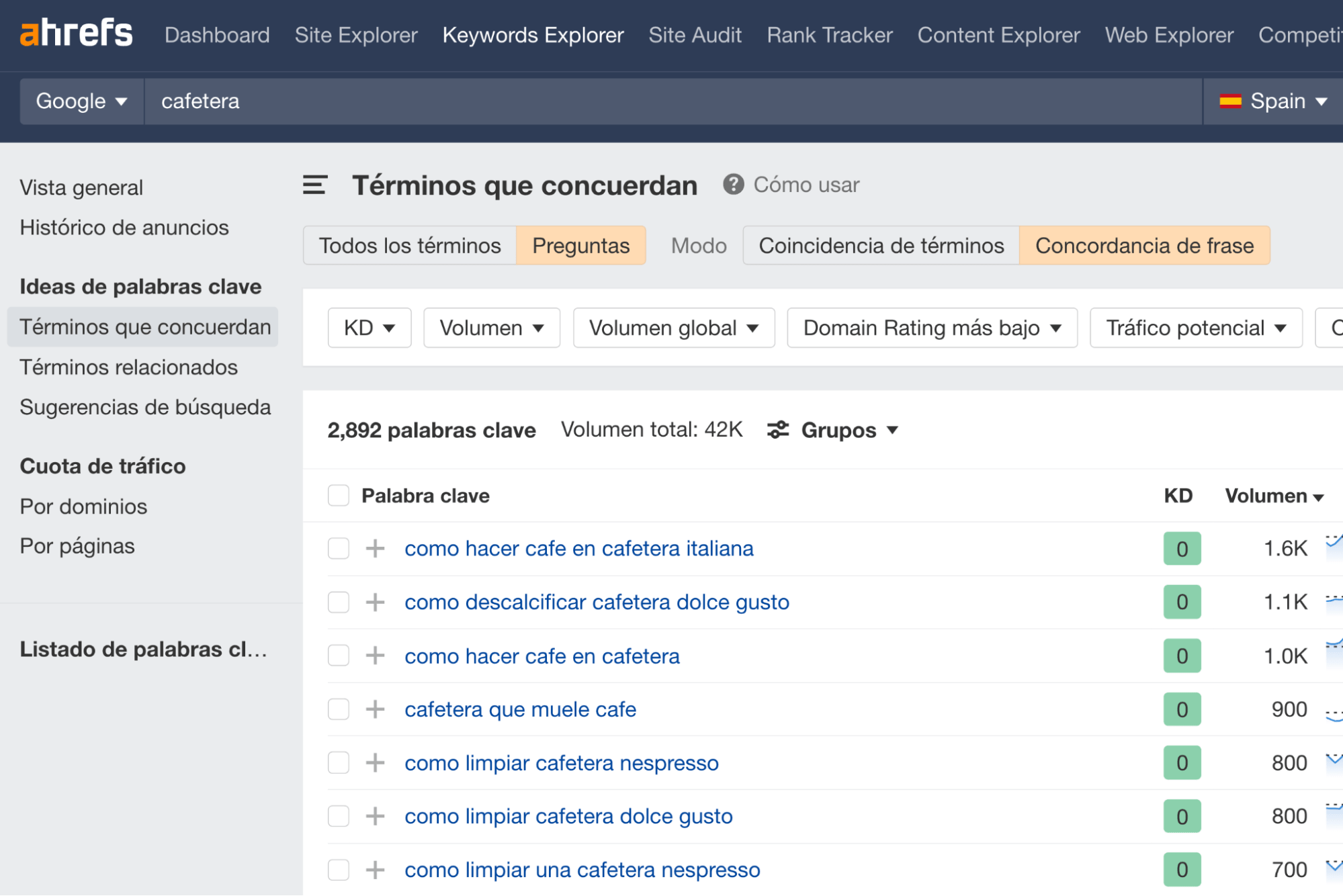Click the 'Cómo usar' help icon
The image size is (1343, 896).
click(x=734, y=185)
